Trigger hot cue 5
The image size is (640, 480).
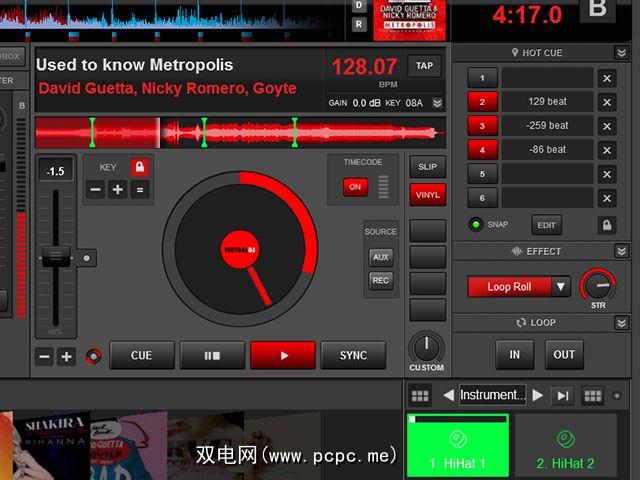pyautogui.click(x=482, y=174)
